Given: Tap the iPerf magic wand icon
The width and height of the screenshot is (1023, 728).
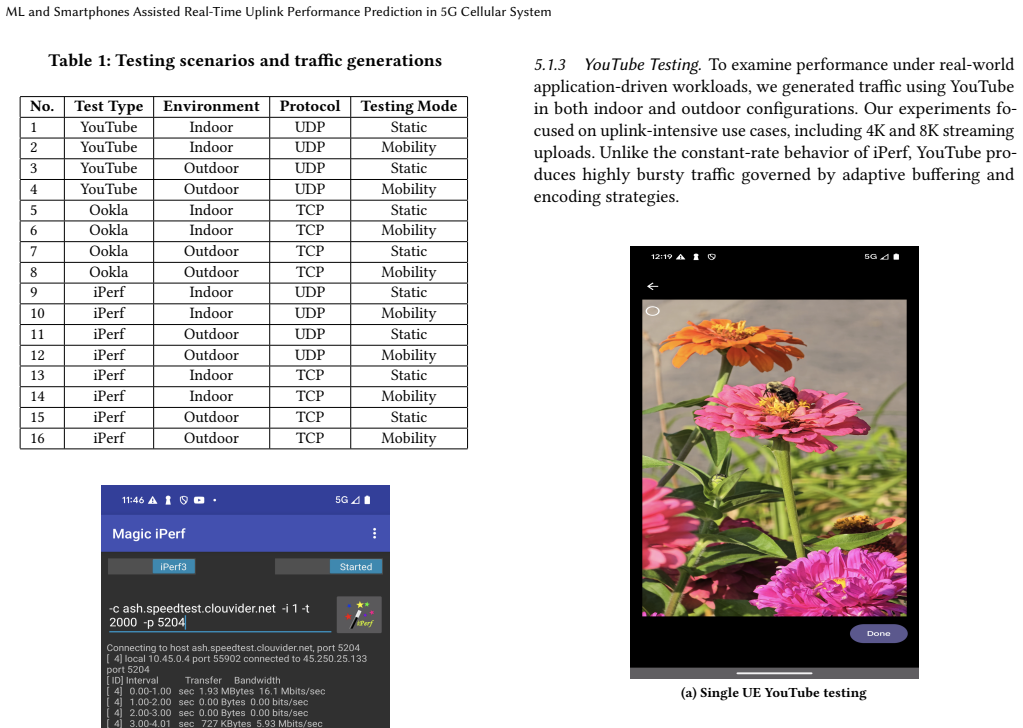Looking at the screenshot, I should click(x=359, y=614).
